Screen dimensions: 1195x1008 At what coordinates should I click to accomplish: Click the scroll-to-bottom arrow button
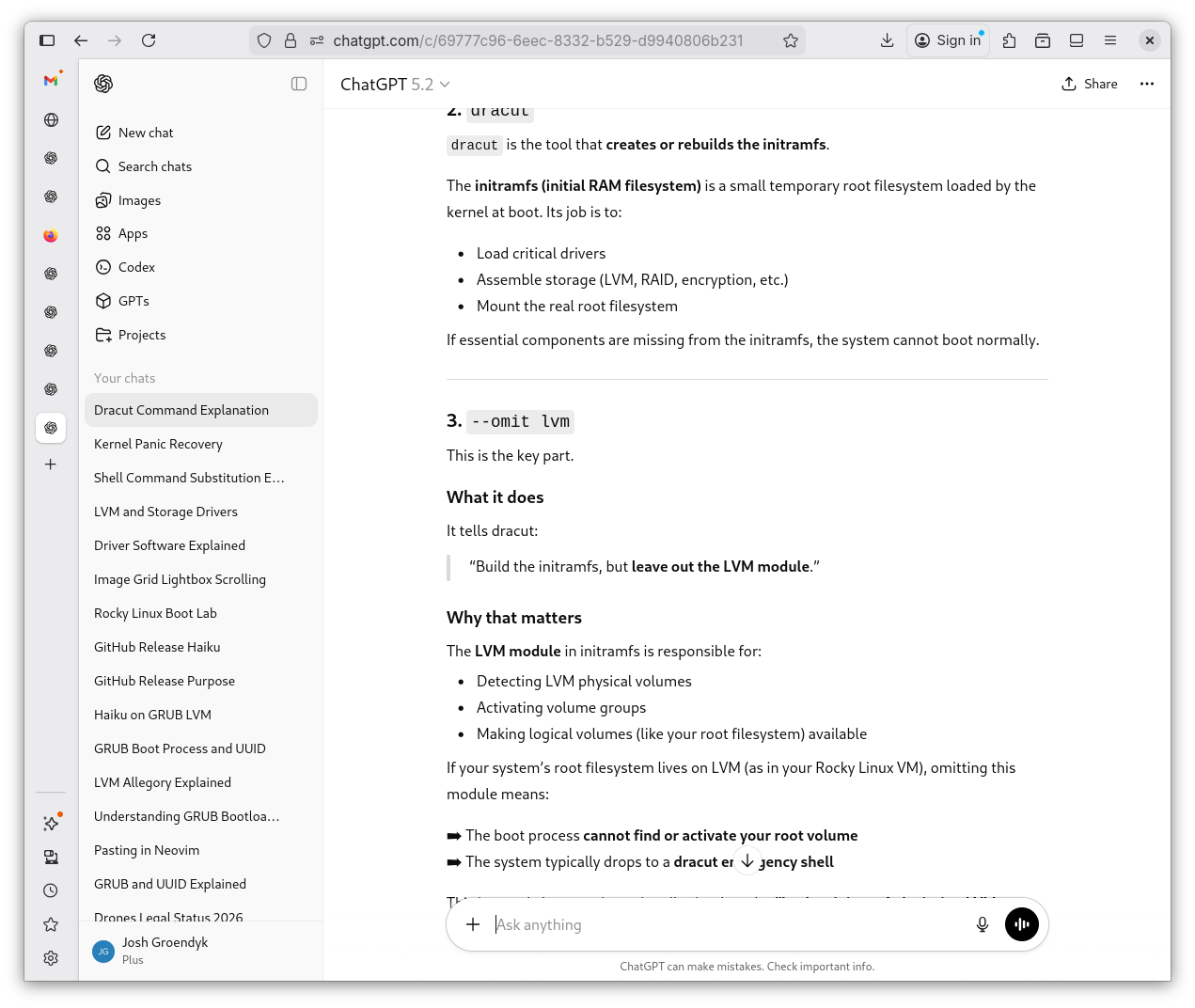(747, 860)
